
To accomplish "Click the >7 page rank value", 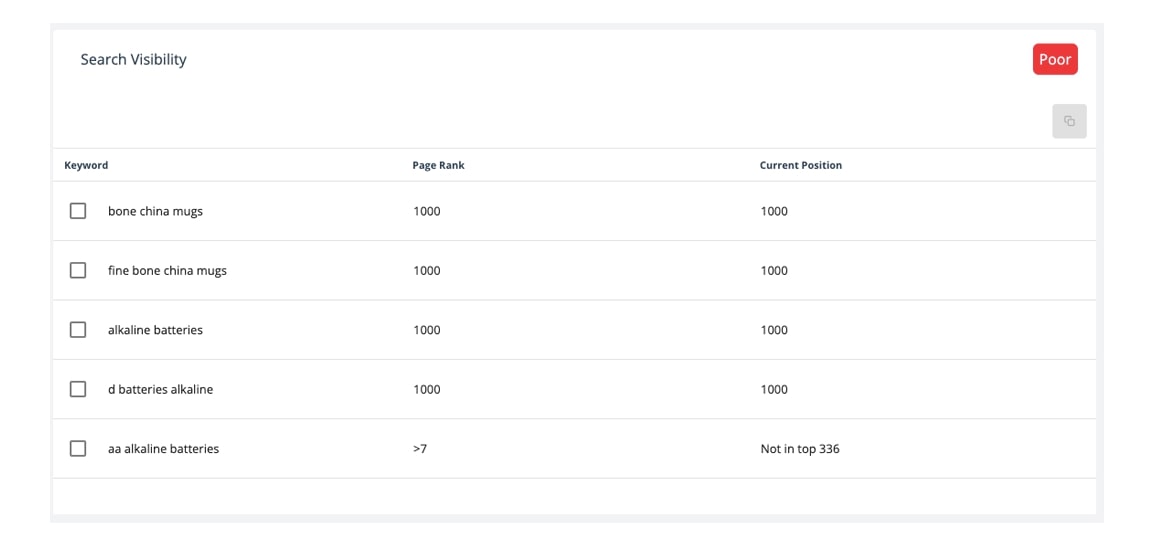I will [x=420, y=448].
